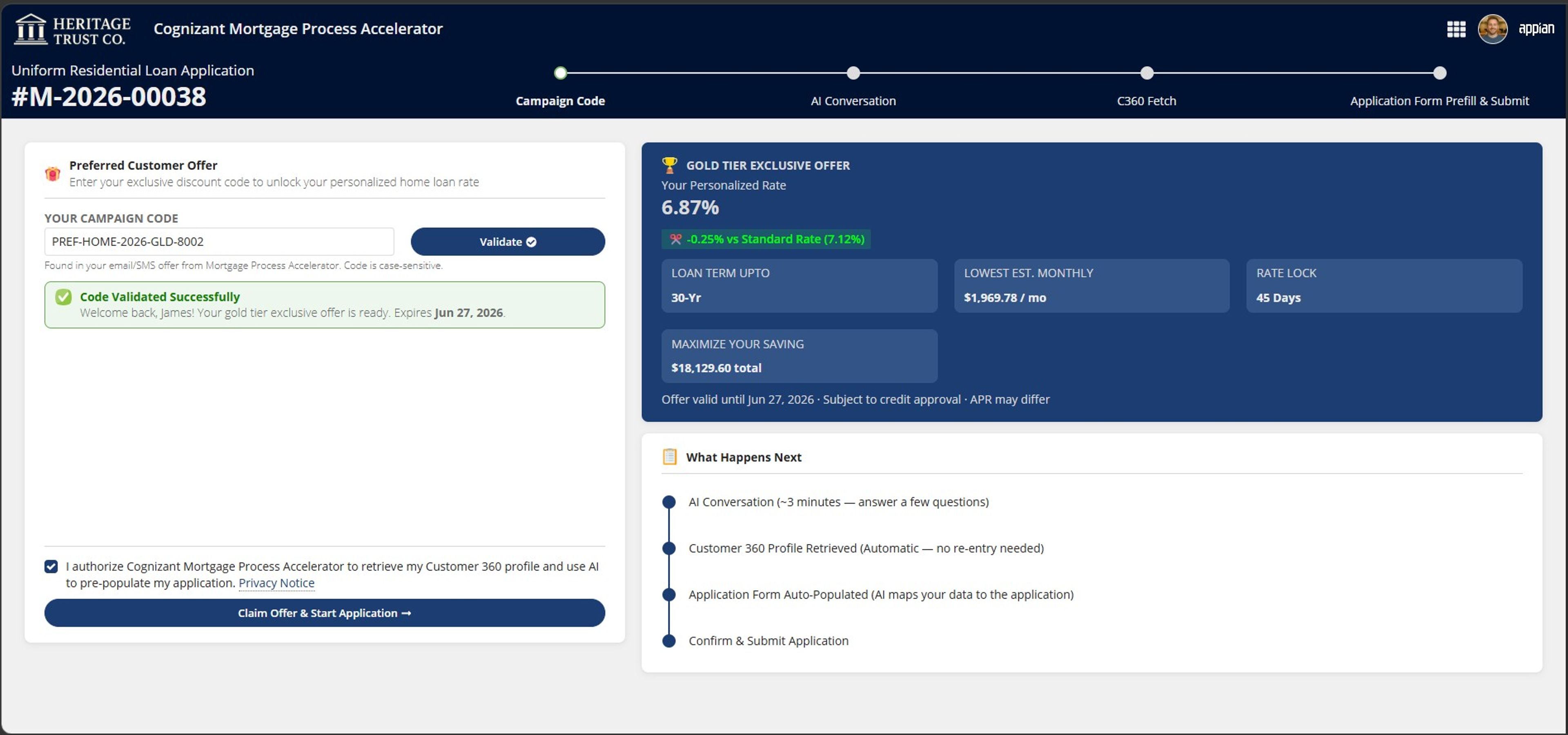Select the Campaign Code step marker
The image size is (1568, 735).
pos(560,73)
